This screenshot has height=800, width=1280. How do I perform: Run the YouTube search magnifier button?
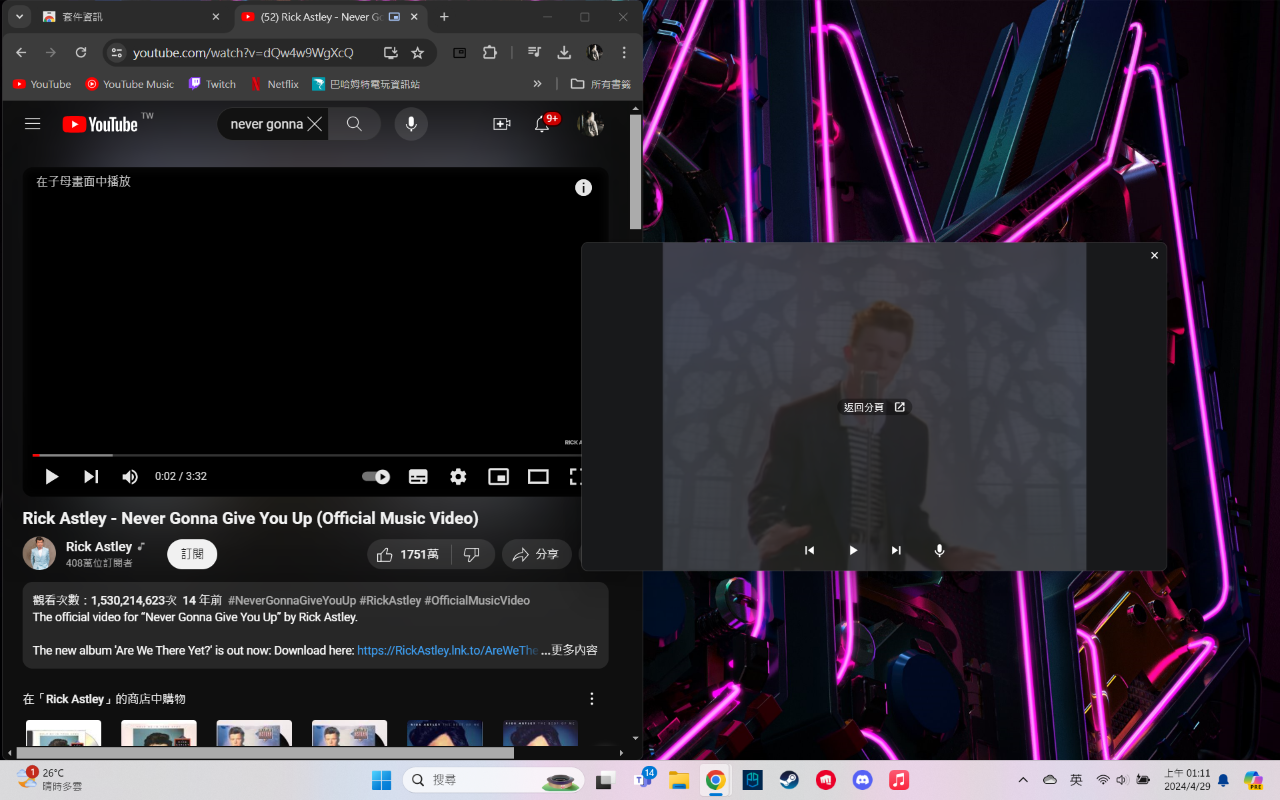click(354, 124)
